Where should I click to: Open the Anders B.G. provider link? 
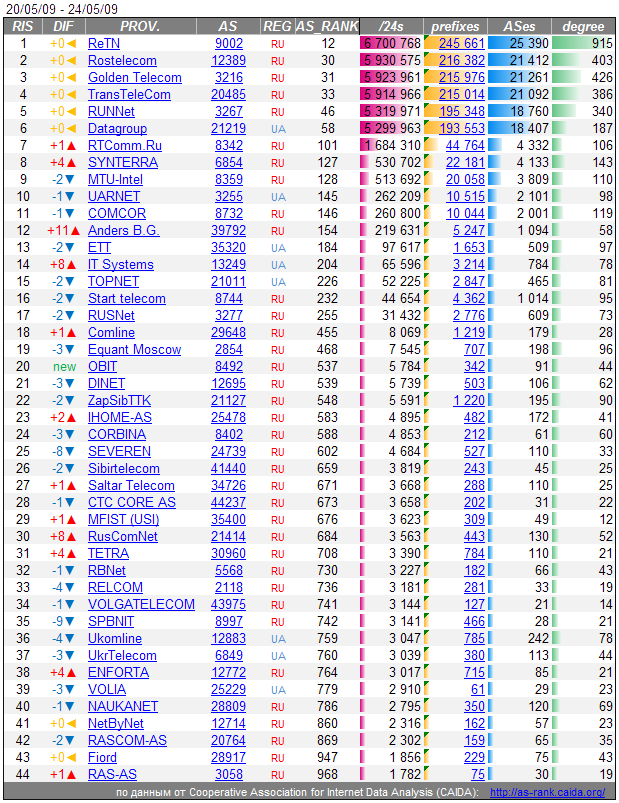point(123,230)
